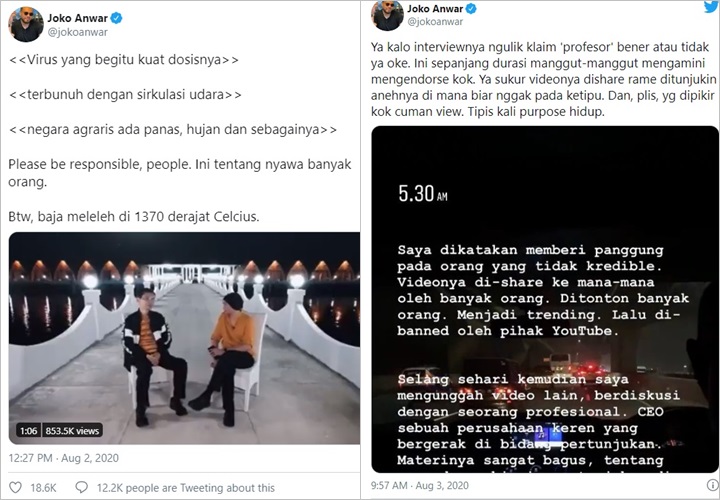Open Joko Anwar avatar on right tweet

click(x=388, y=15)
